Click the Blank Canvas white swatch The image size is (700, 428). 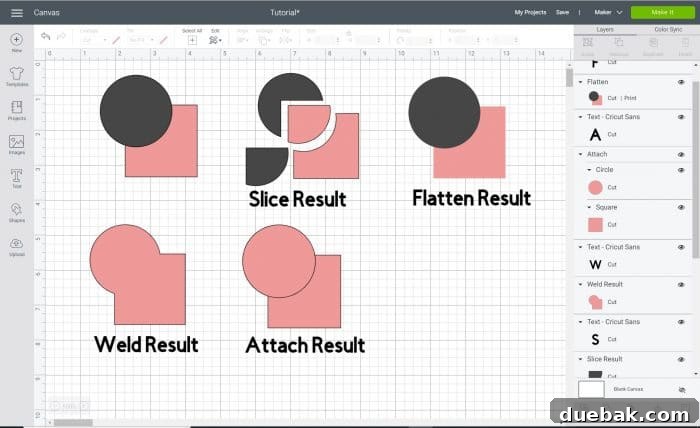(591, 389)
